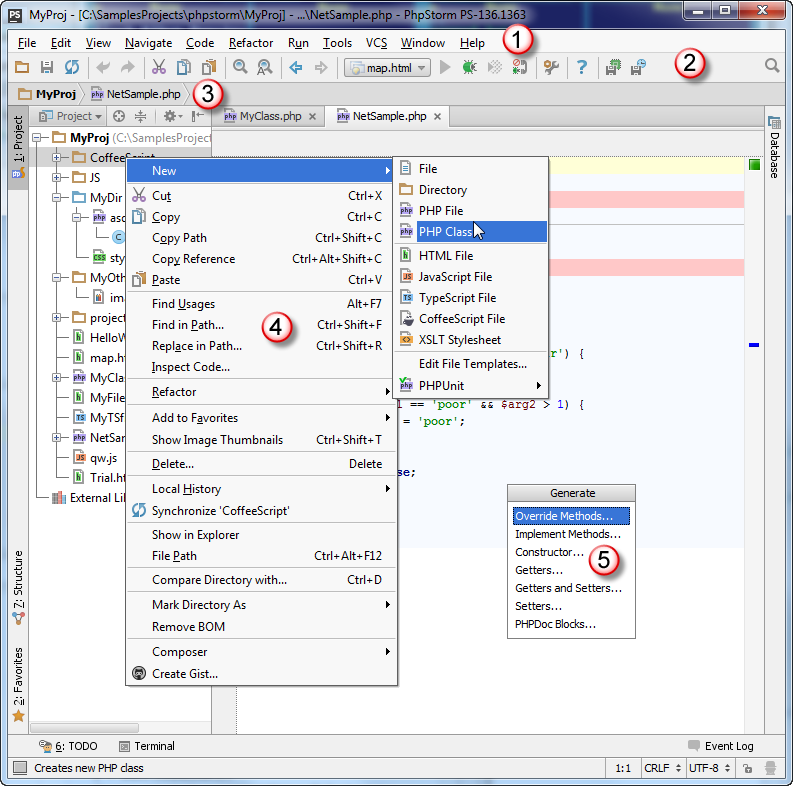The width and height of the screenshot is (793, 786).
Task: Close the NetSample.php editor tab
Action: click(437, 116)
